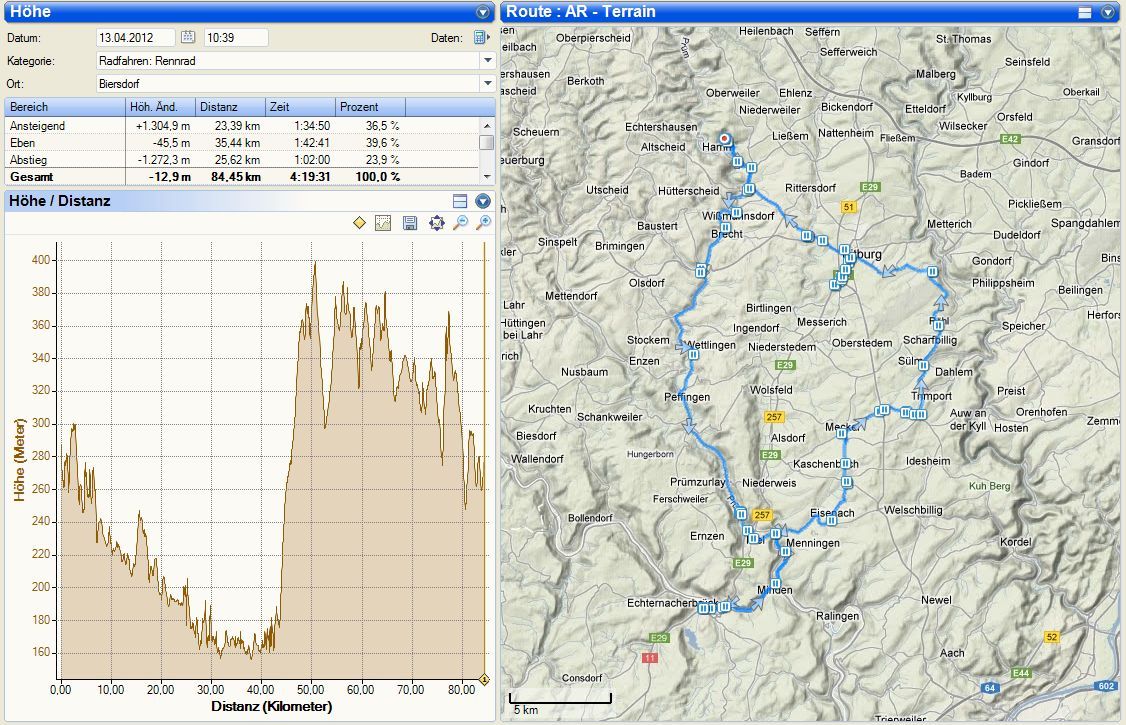Click the time field showing 10:39

pyautogui.click(x=236, y=37)
